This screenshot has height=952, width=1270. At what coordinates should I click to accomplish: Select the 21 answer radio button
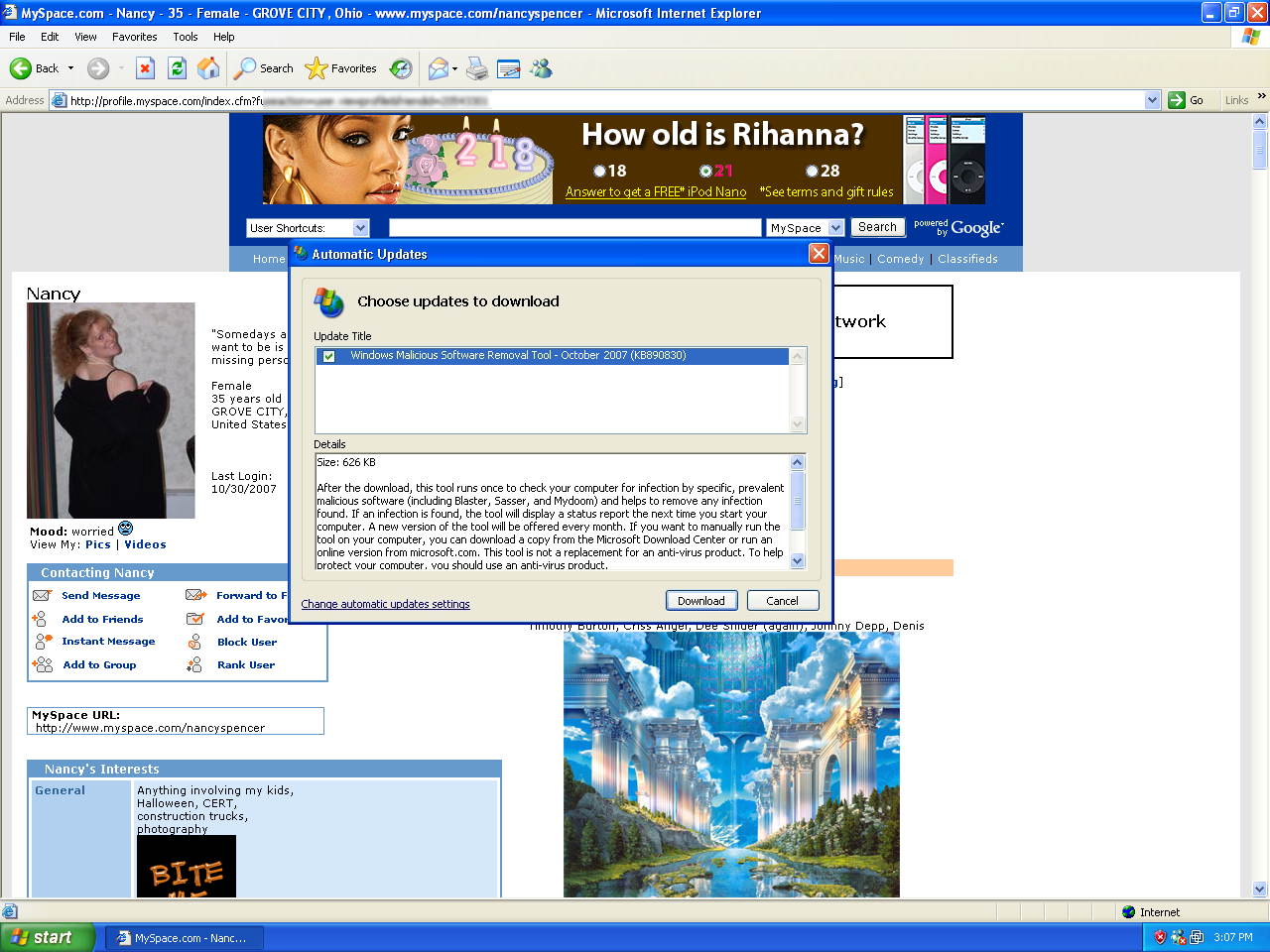tap(705, 171)
